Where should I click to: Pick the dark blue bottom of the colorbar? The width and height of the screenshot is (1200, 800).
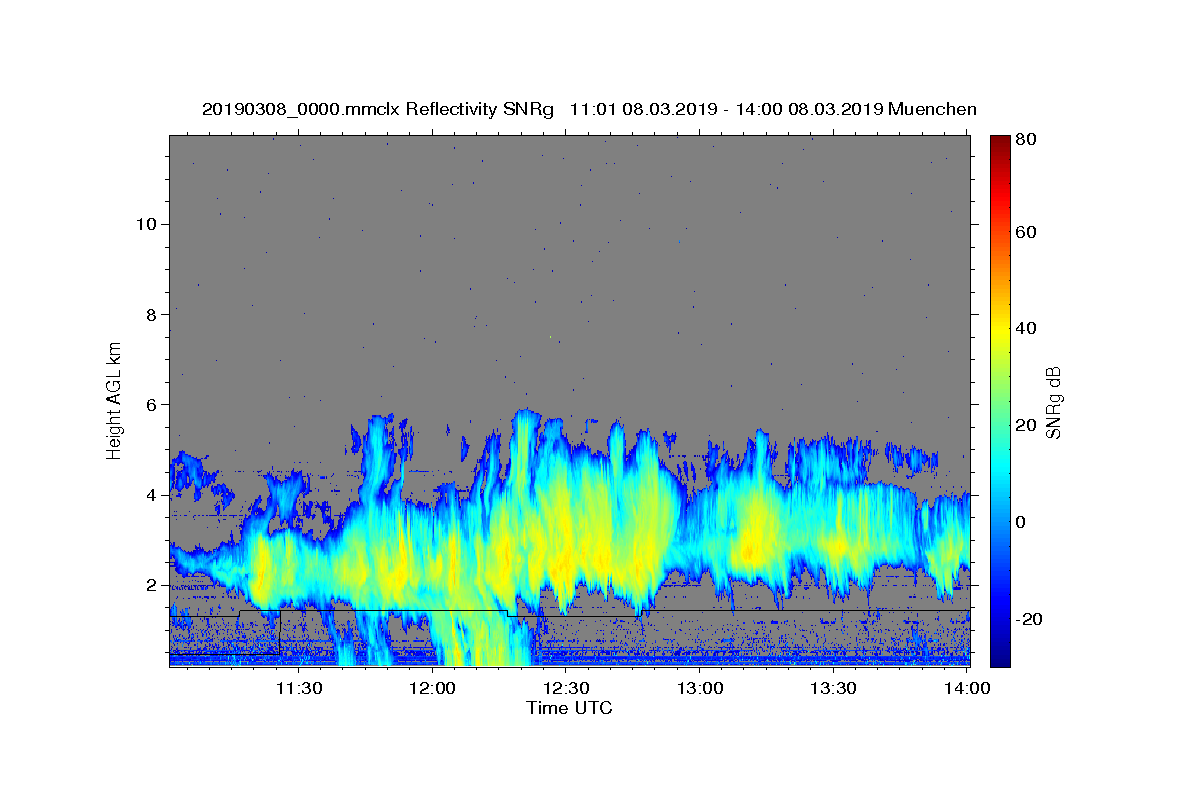tap(1000, 657)
